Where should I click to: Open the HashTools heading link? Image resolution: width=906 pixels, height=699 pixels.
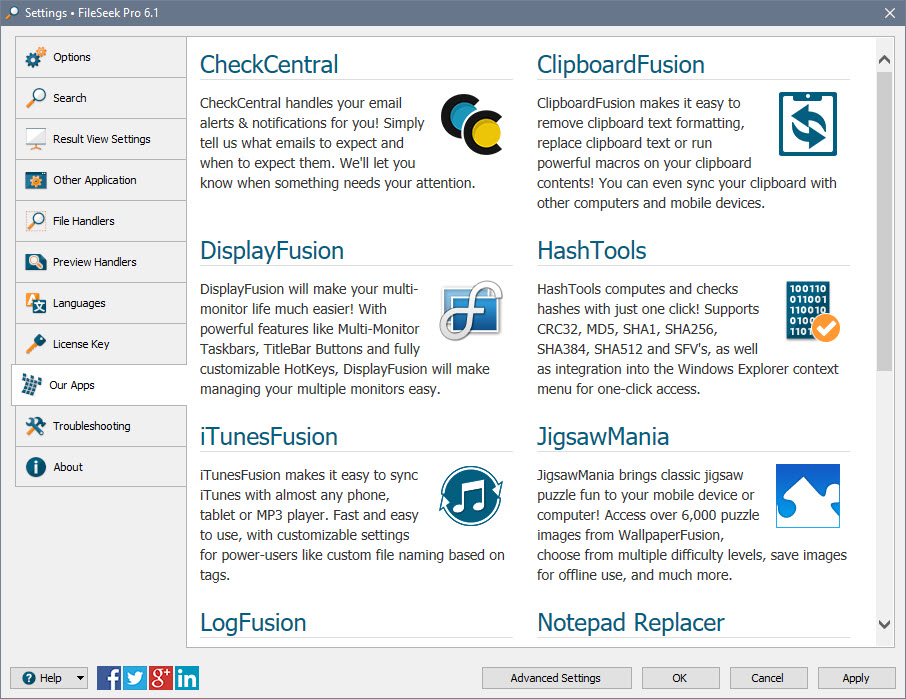point(592,251)
